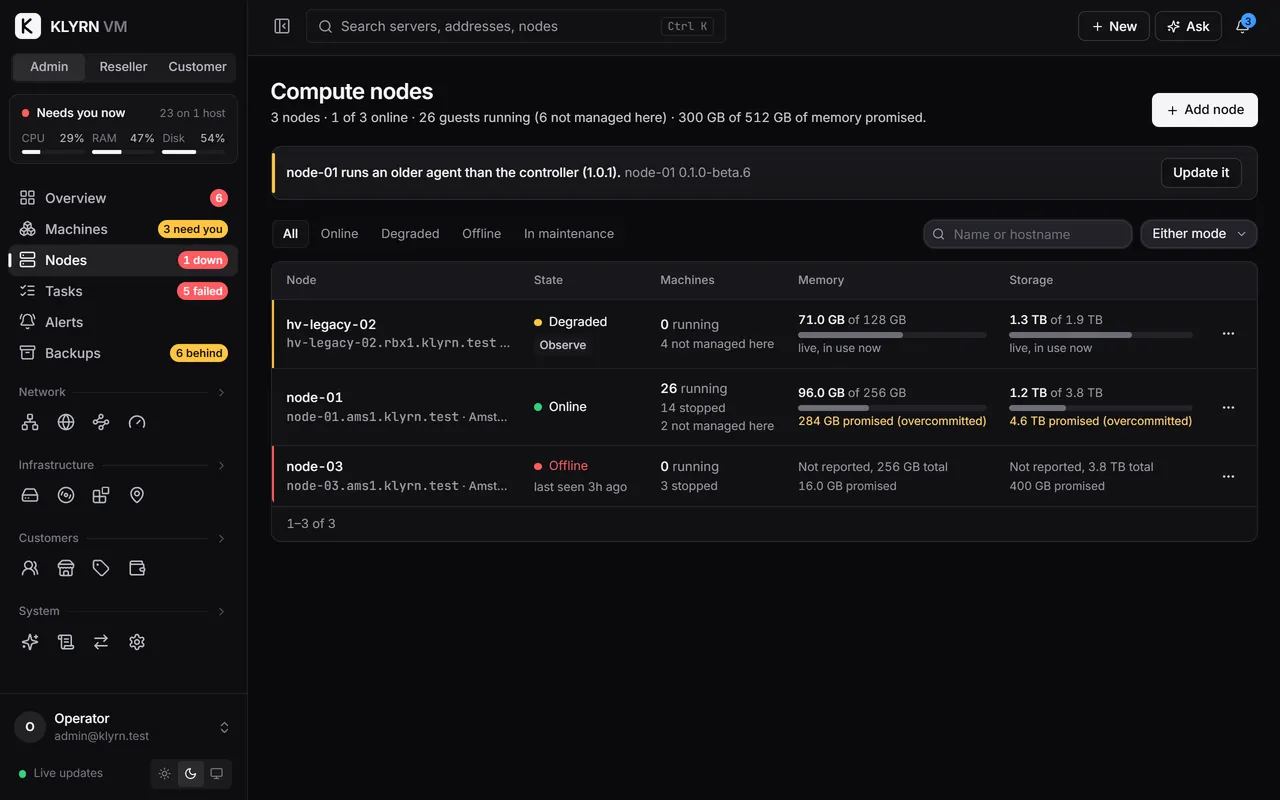Switch to the Customer role view
1280x800 pixels.
197,67
